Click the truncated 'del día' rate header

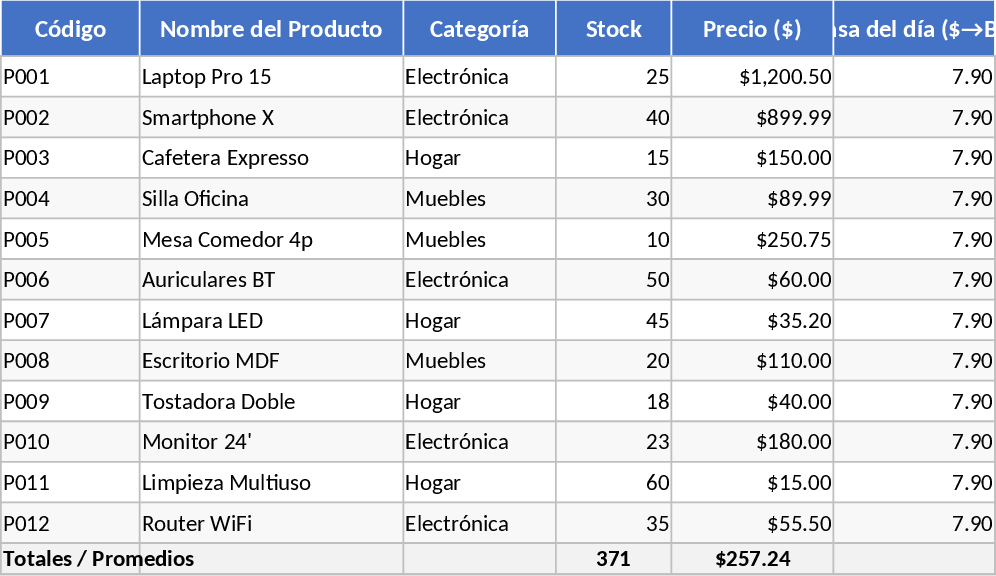pos(914,29)
